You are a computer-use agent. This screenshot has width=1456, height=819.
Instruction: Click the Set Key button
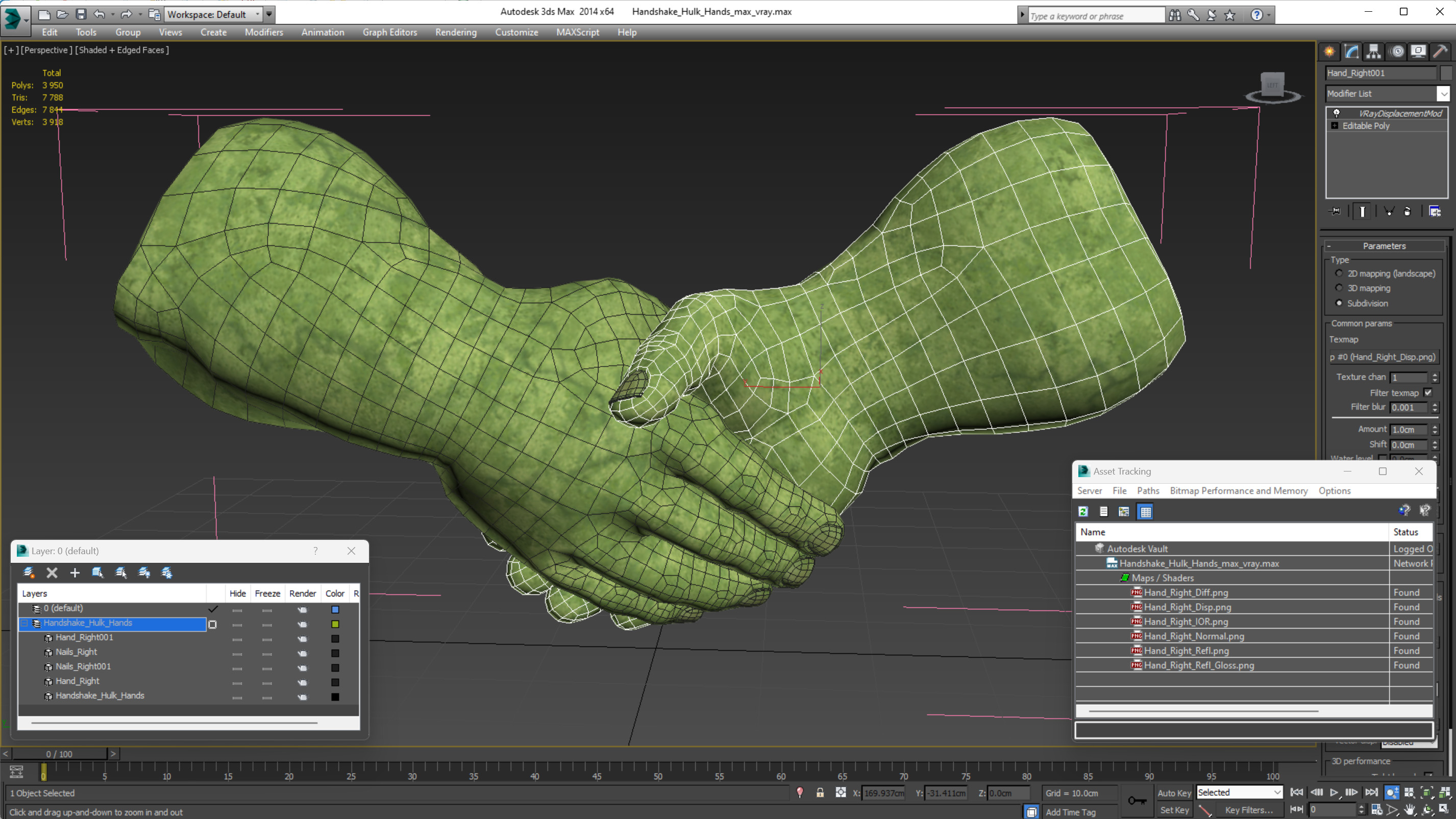coord(1174,810)
